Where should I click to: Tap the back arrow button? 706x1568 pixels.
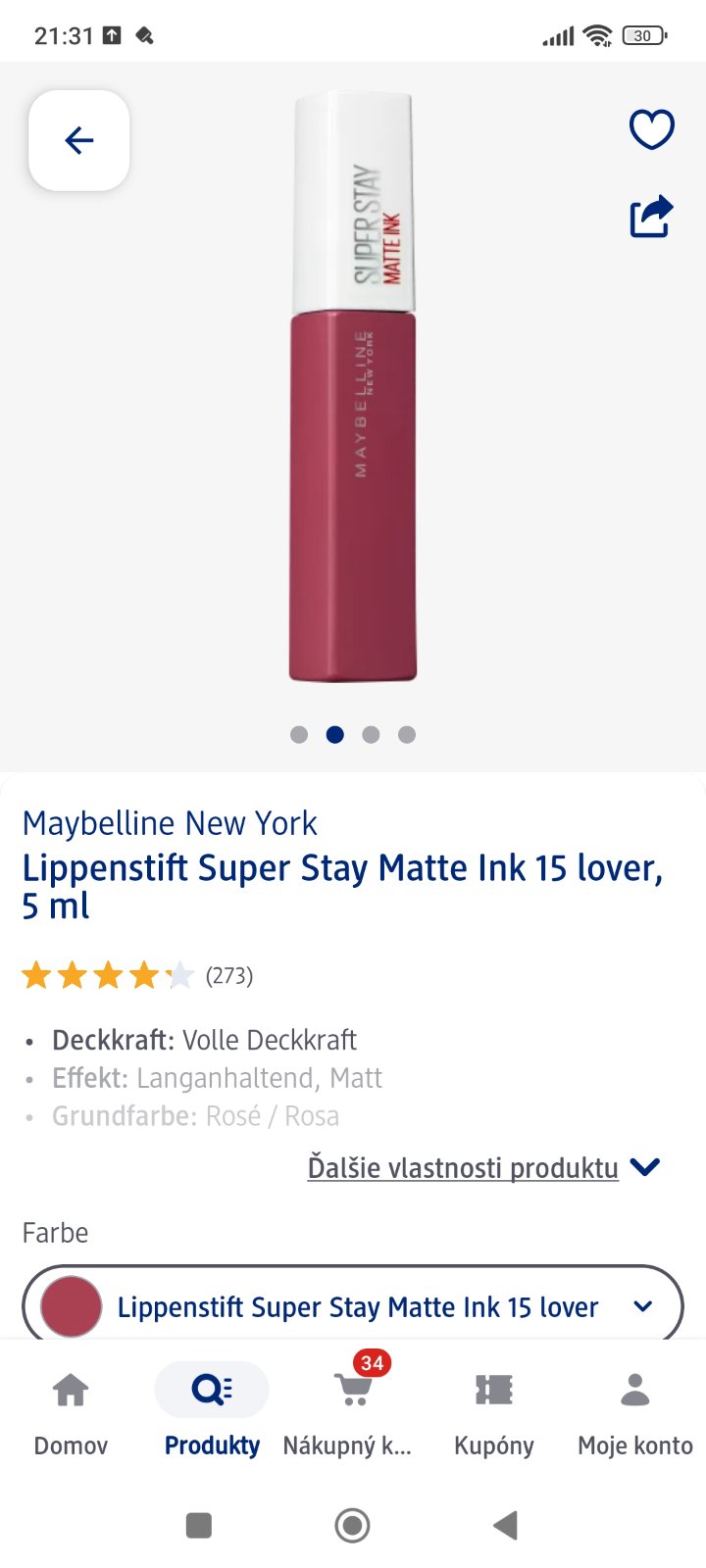pyautogui.click(x=79, y=141)
